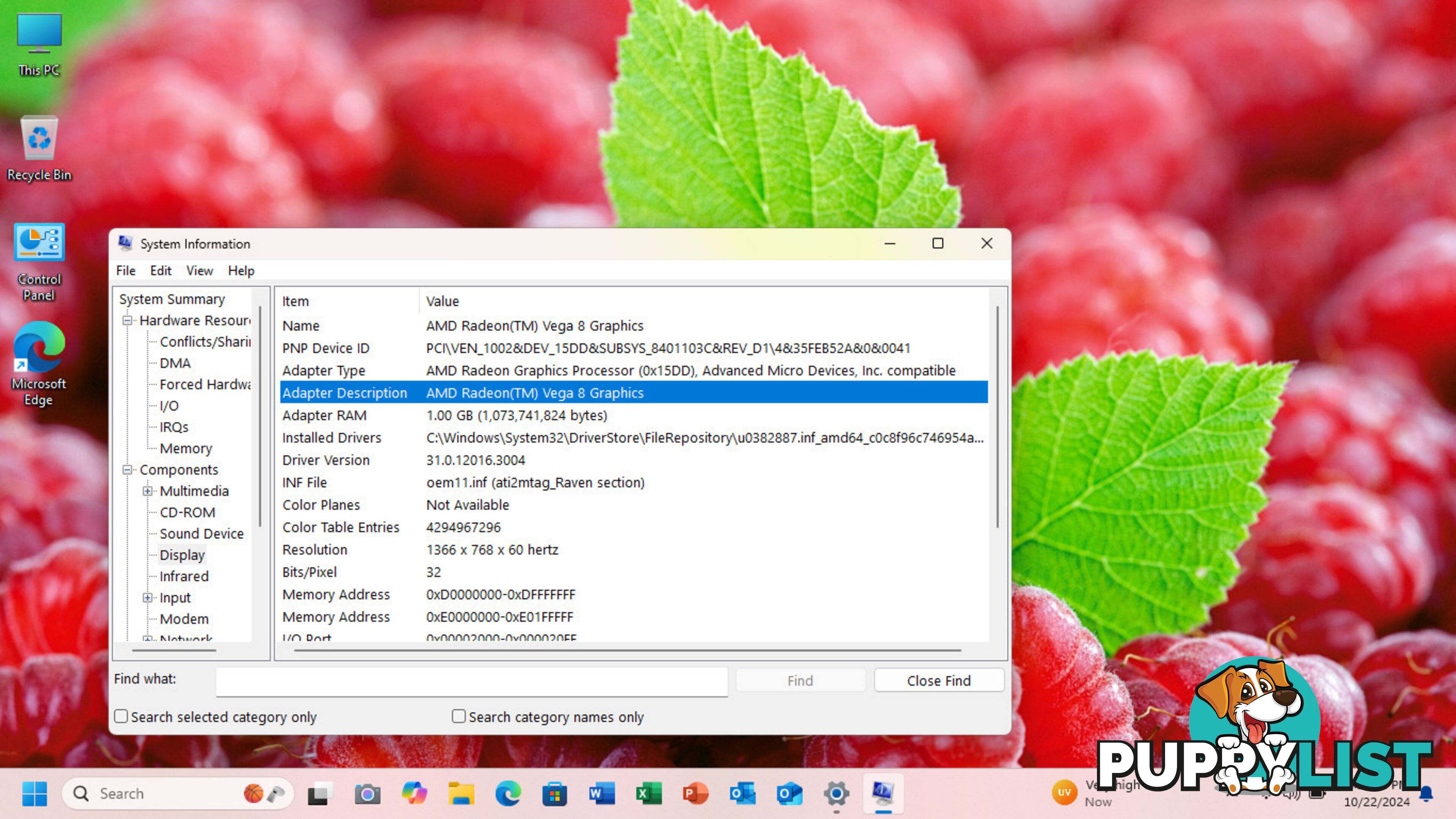
Task: Select Sound Device in the tree
Action: (x=202, y=534)
